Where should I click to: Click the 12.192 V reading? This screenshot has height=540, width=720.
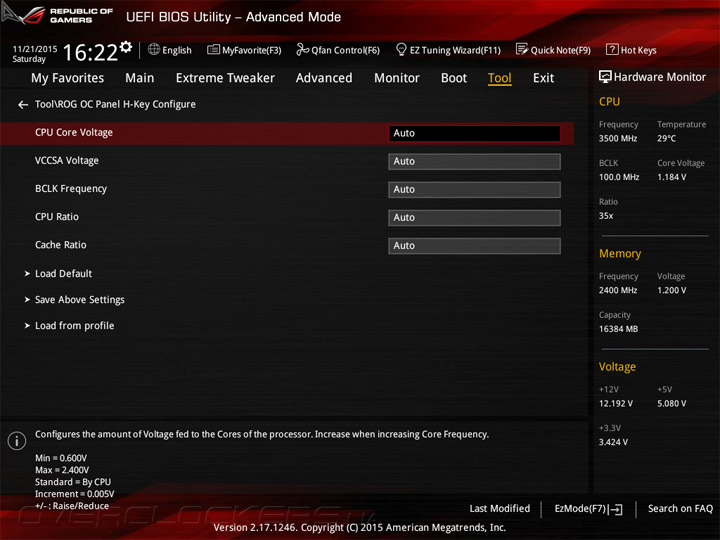[615, 404]
